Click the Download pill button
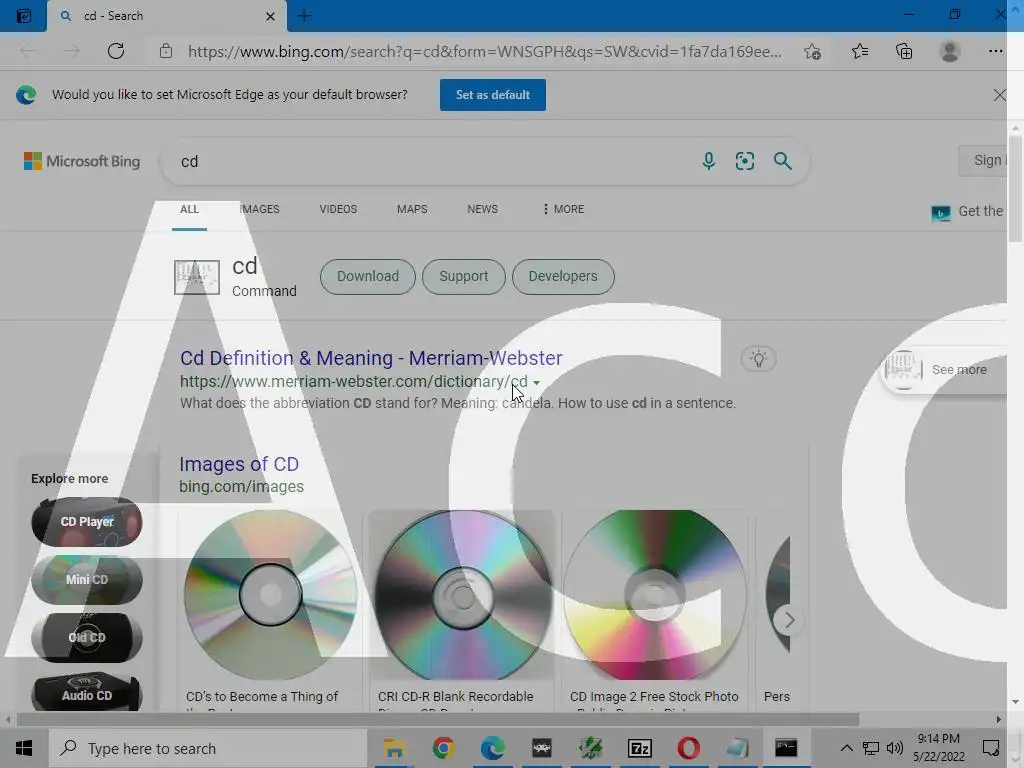Viewport: 1024px width, 768px height. tap(368, 277)
